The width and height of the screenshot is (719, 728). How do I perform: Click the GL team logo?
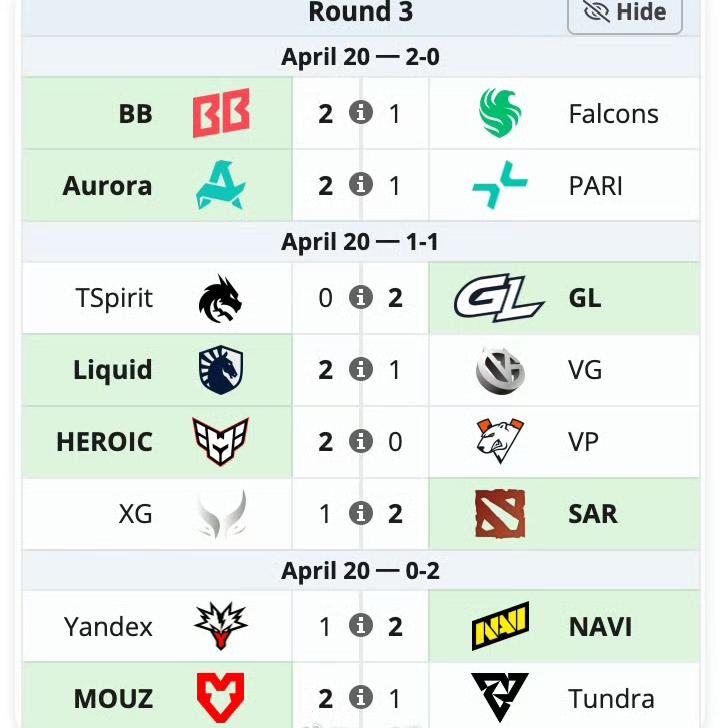(499, 298)
